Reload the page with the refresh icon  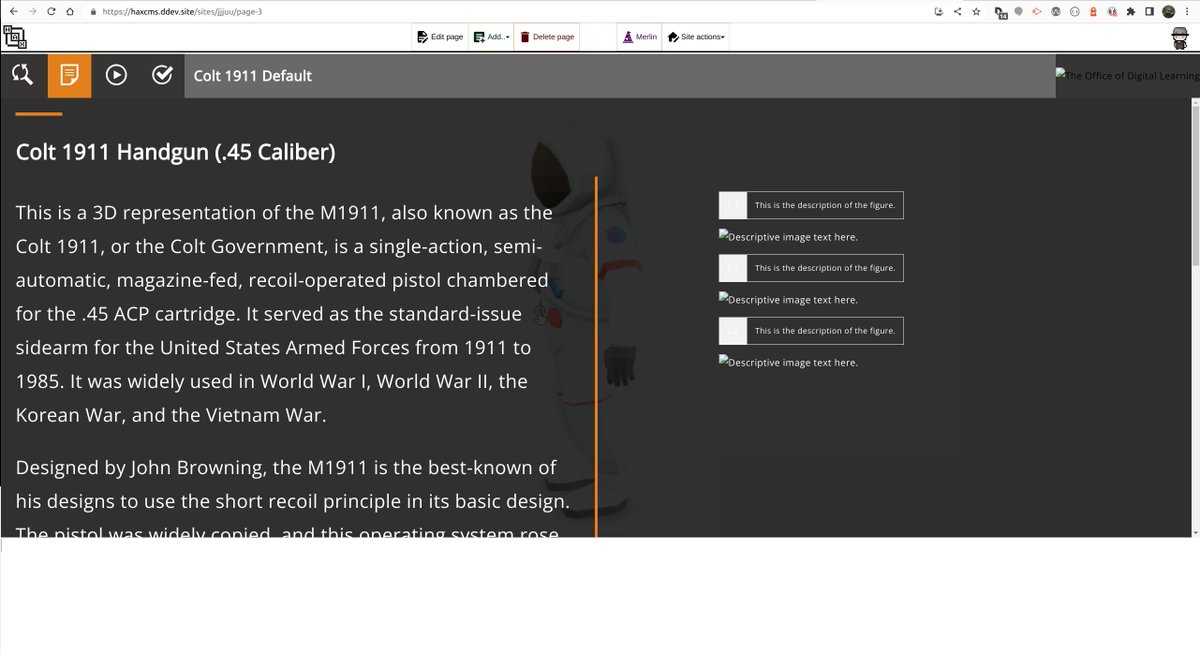click(51, 12)
